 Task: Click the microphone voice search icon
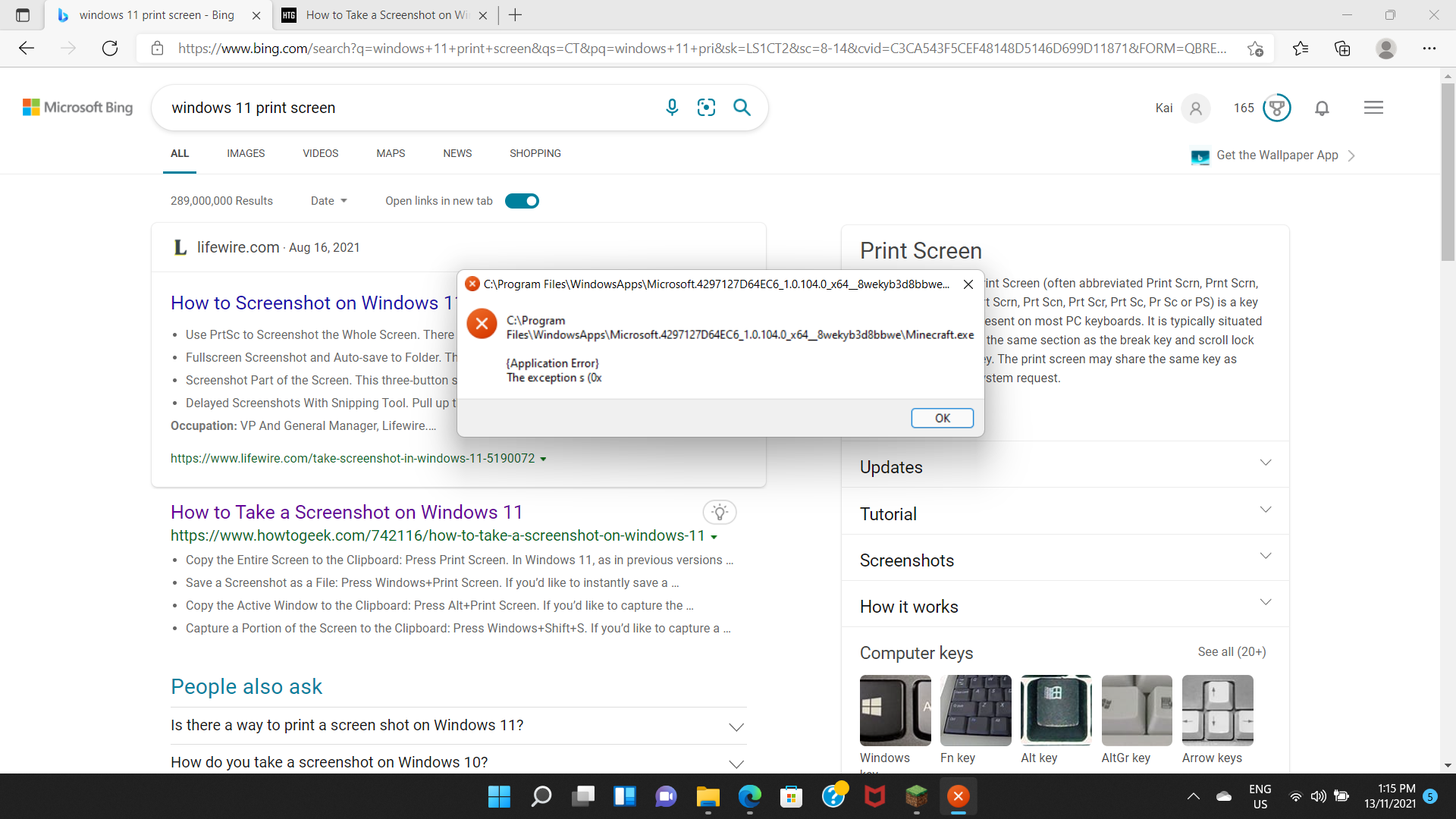pos(671,108)
